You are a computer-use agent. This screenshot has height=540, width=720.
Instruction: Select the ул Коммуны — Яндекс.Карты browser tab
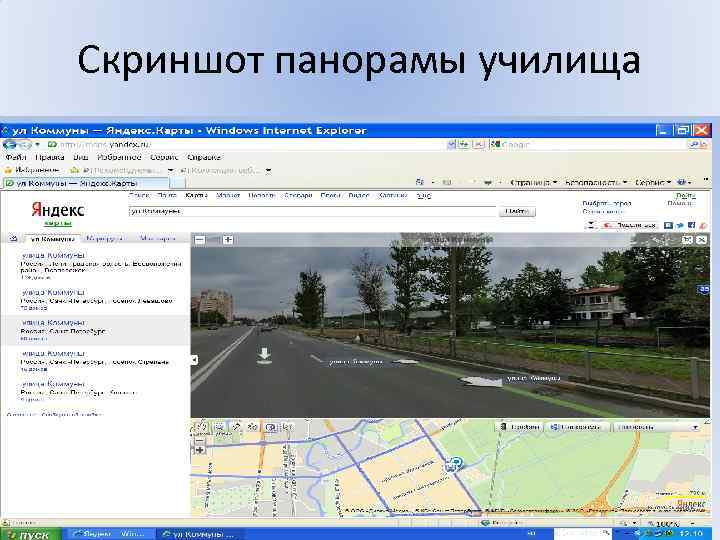[x=86, y=183]
